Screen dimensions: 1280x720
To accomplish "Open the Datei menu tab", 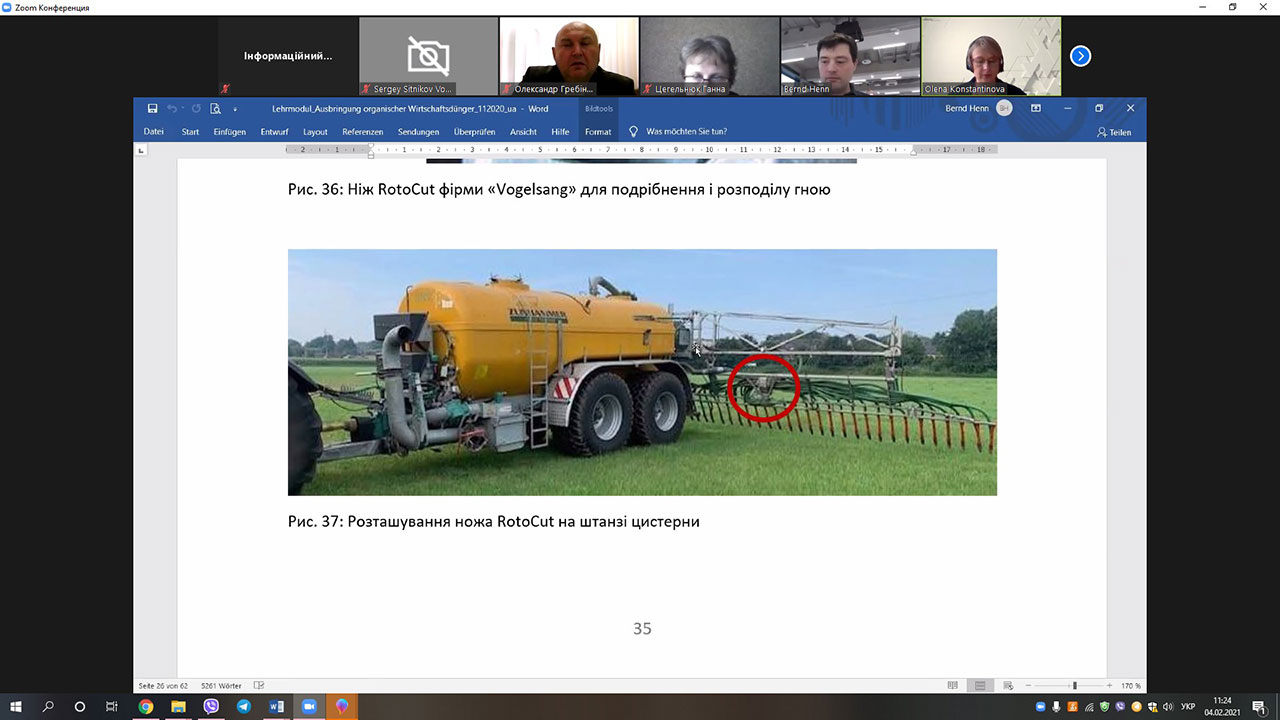I will 153,131.
